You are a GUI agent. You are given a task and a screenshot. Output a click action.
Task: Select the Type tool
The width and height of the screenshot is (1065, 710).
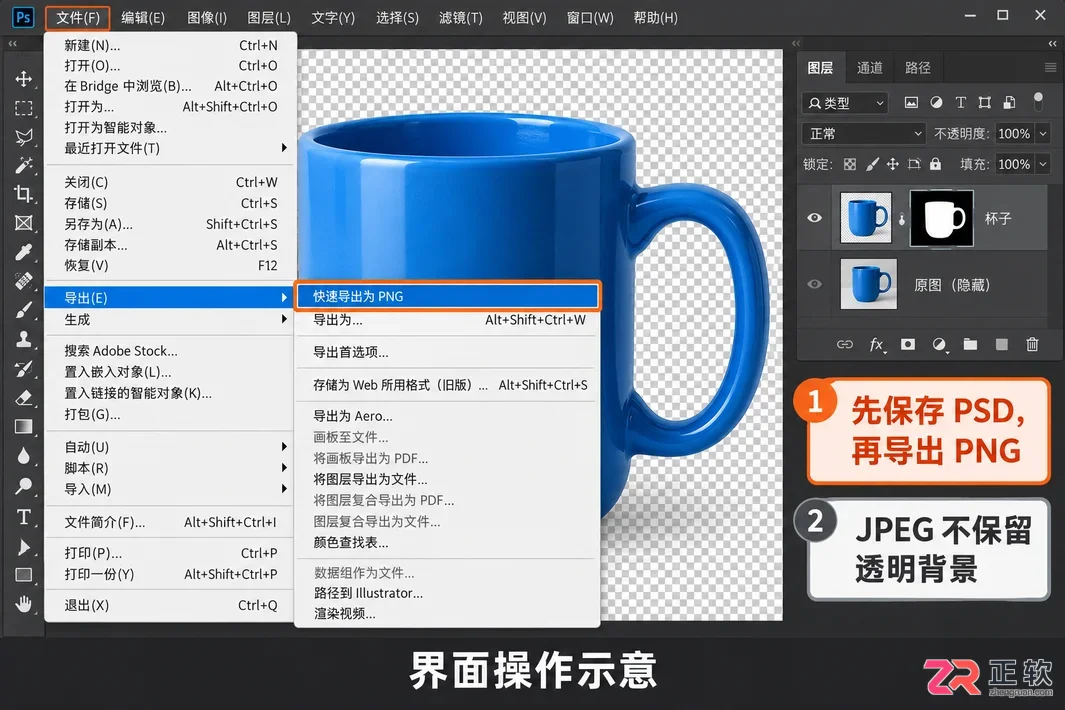(x=23, y=517)
